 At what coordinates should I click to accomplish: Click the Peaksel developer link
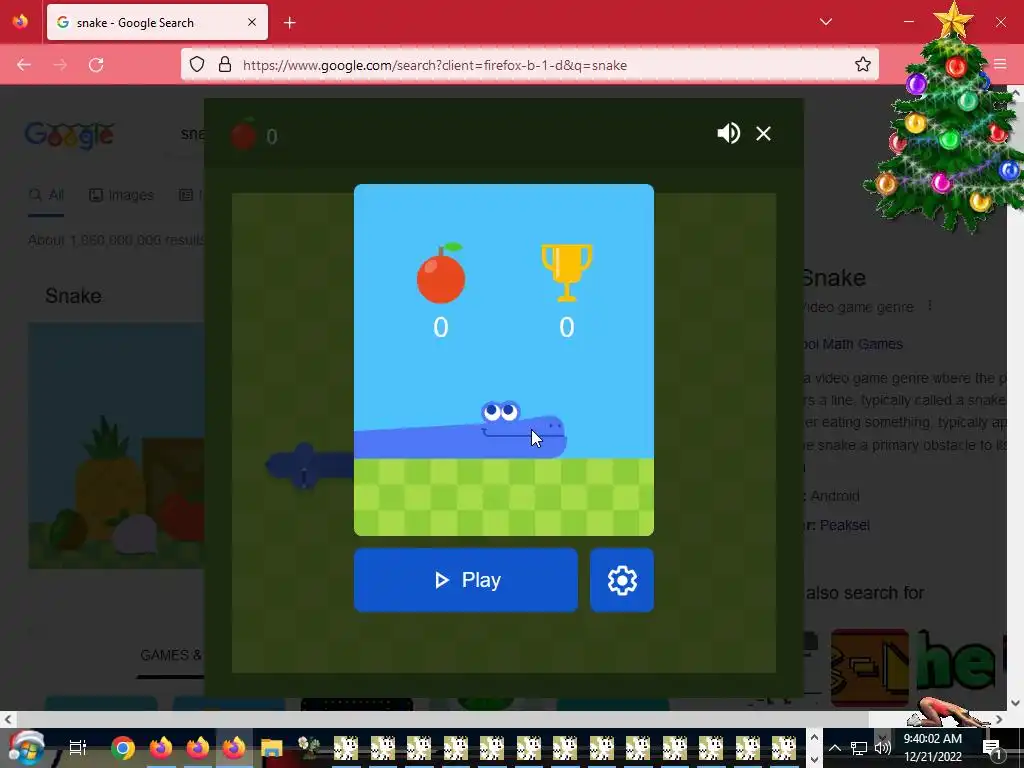tap(844, 525)
